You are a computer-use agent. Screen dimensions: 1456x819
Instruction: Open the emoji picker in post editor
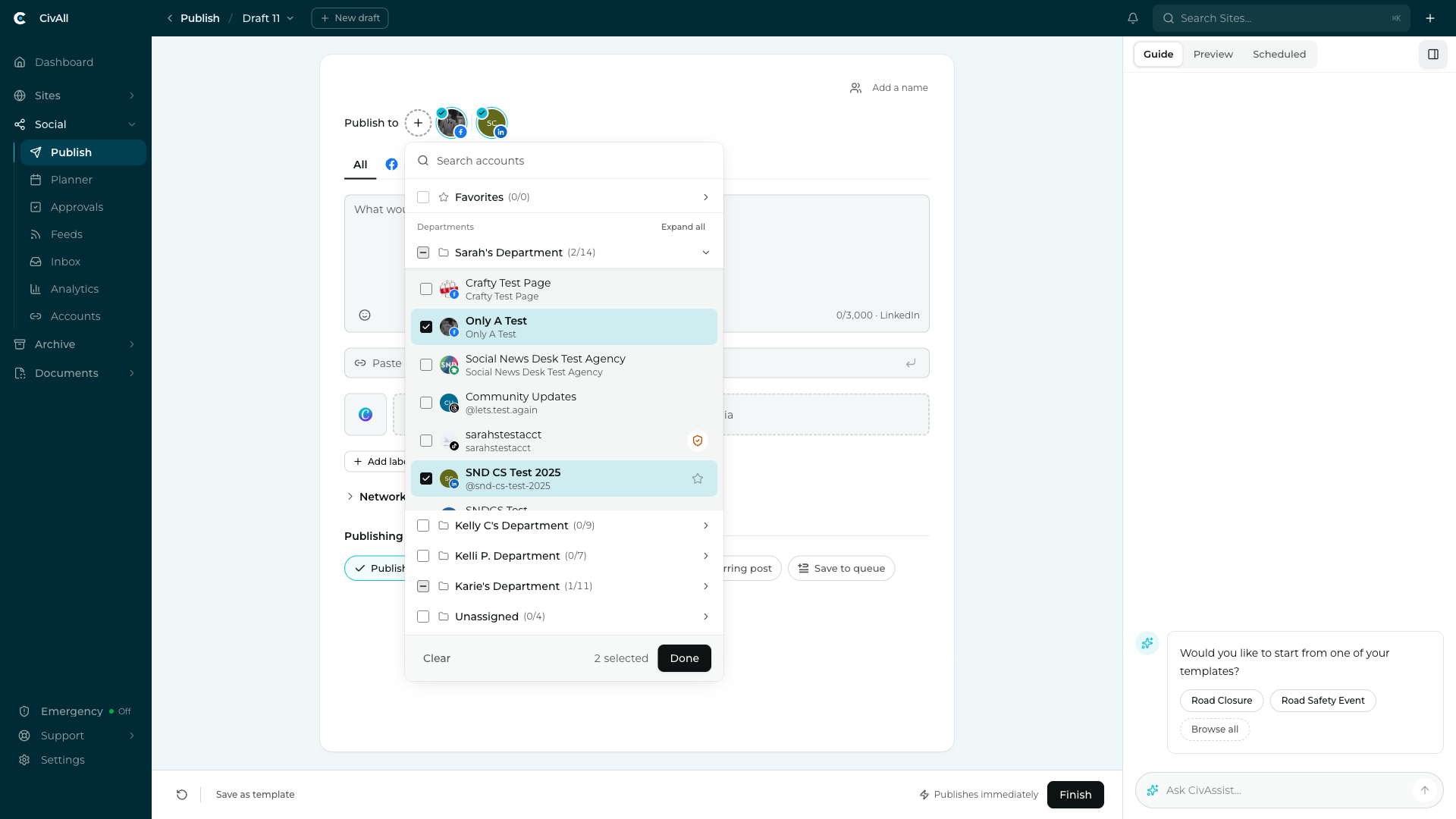click(x=365, y=315)
